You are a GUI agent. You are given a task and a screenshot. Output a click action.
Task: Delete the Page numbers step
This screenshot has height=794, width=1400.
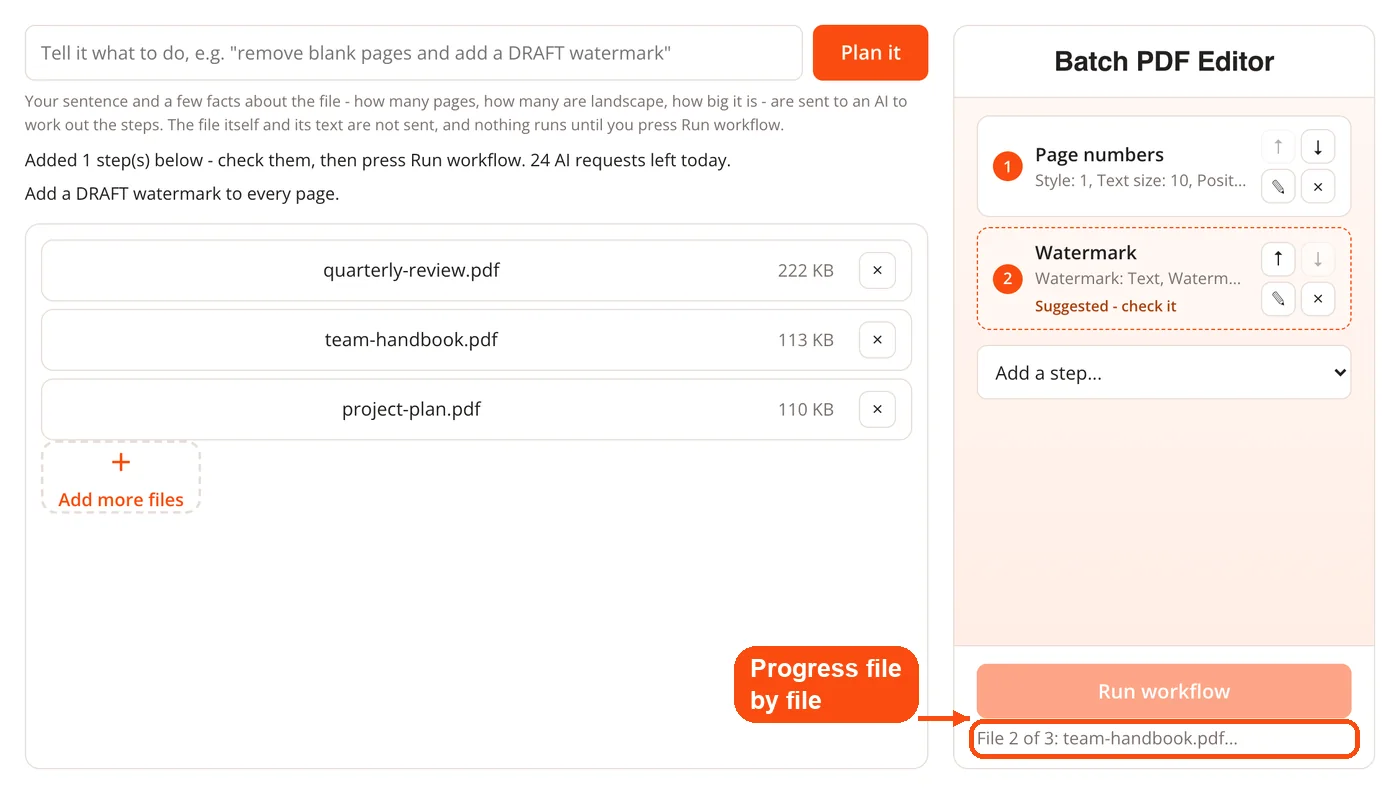pos(1318,187)
